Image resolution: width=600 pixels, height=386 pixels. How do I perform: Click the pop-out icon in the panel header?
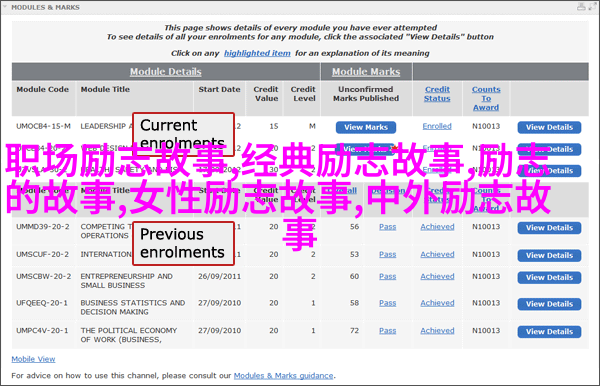point(592,7)
